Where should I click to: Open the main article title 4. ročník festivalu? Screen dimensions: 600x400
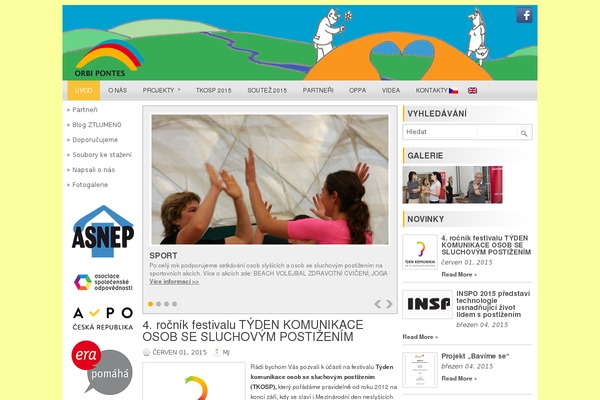[x=253, y=331]
